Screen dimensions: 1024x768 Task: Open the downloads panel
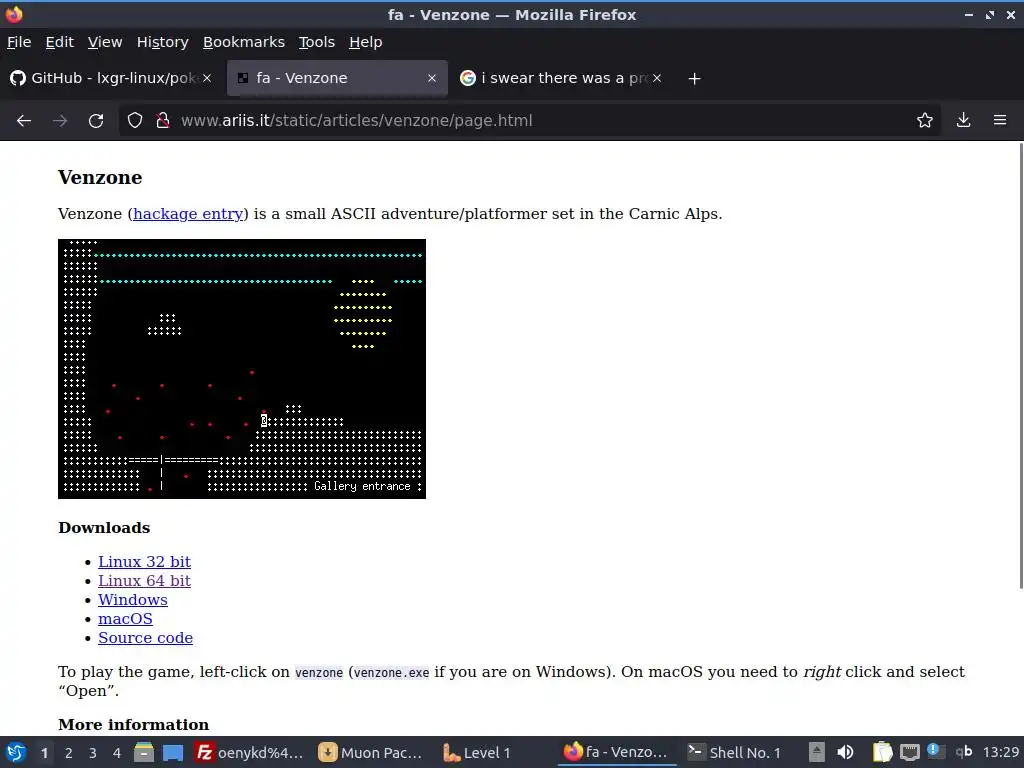click(963, 120)
